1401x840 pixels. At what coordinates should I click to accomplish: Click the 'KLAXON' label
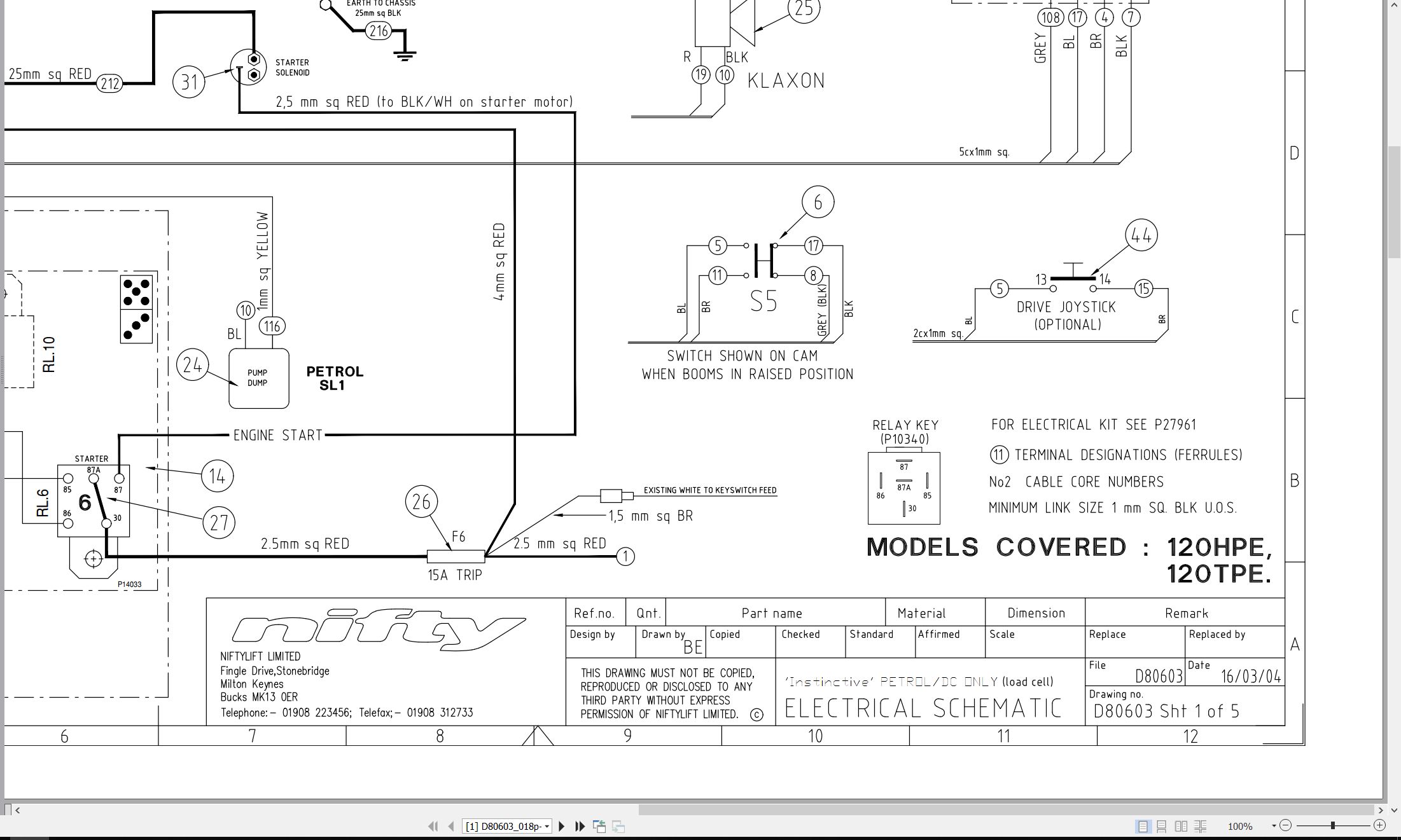[x=786, y=80]
